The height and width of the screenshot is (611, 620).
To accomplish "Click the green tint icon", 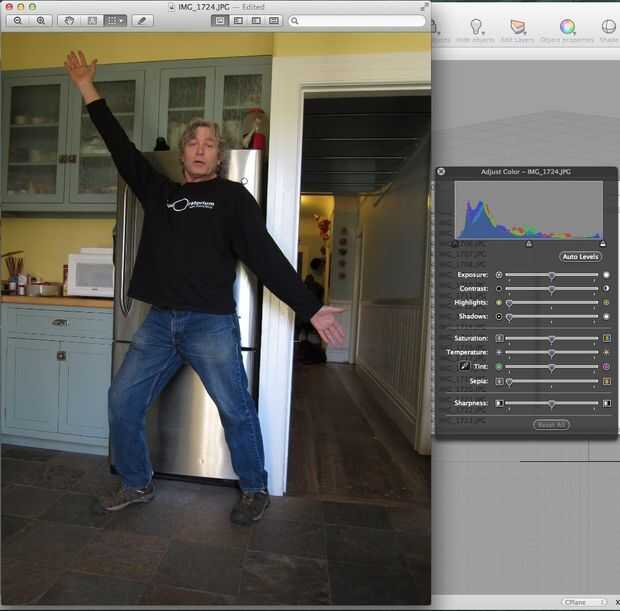I will coord(499,367).
